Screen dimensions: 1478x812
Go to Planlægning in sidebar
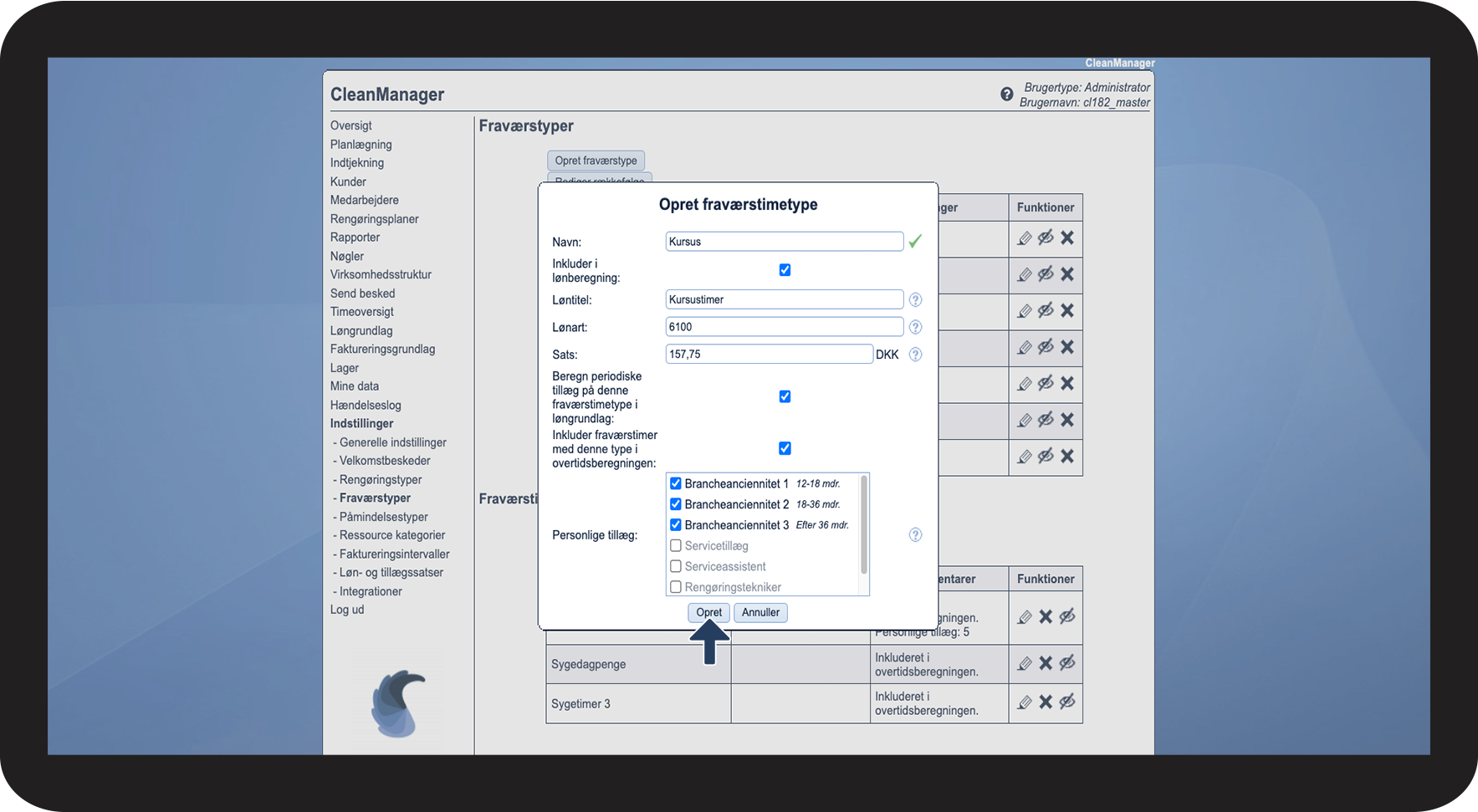click(361, 145)
